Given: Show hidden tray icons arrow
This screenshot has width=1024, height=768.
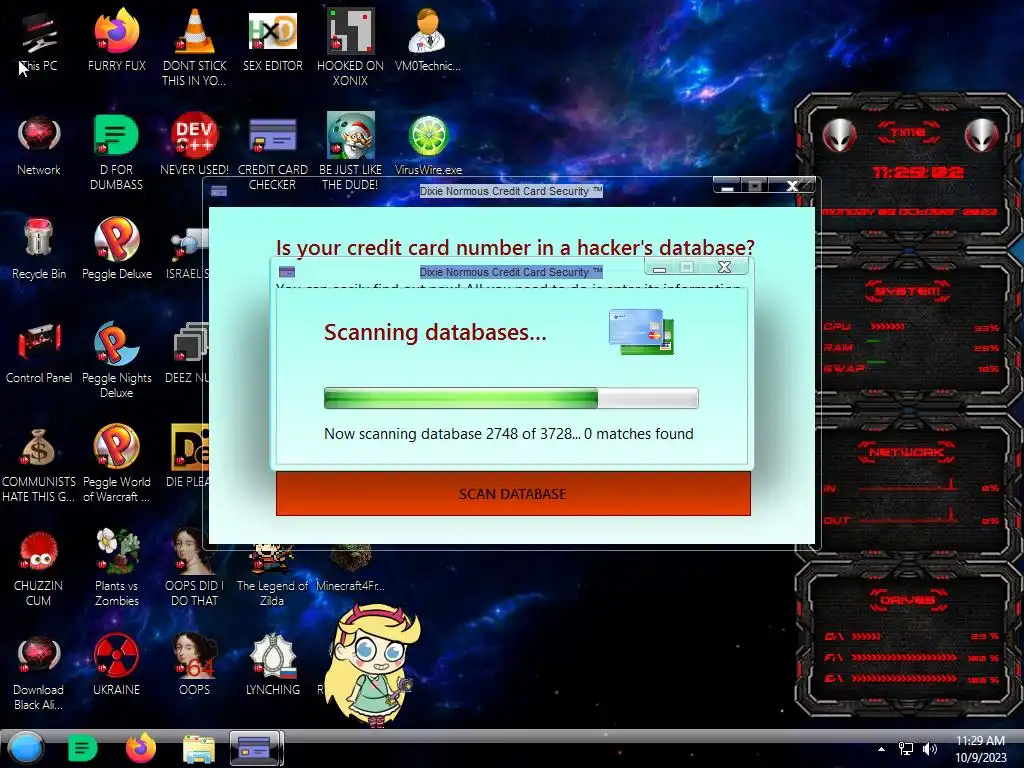Looking at the screenshot, I should tap(881, 749).
